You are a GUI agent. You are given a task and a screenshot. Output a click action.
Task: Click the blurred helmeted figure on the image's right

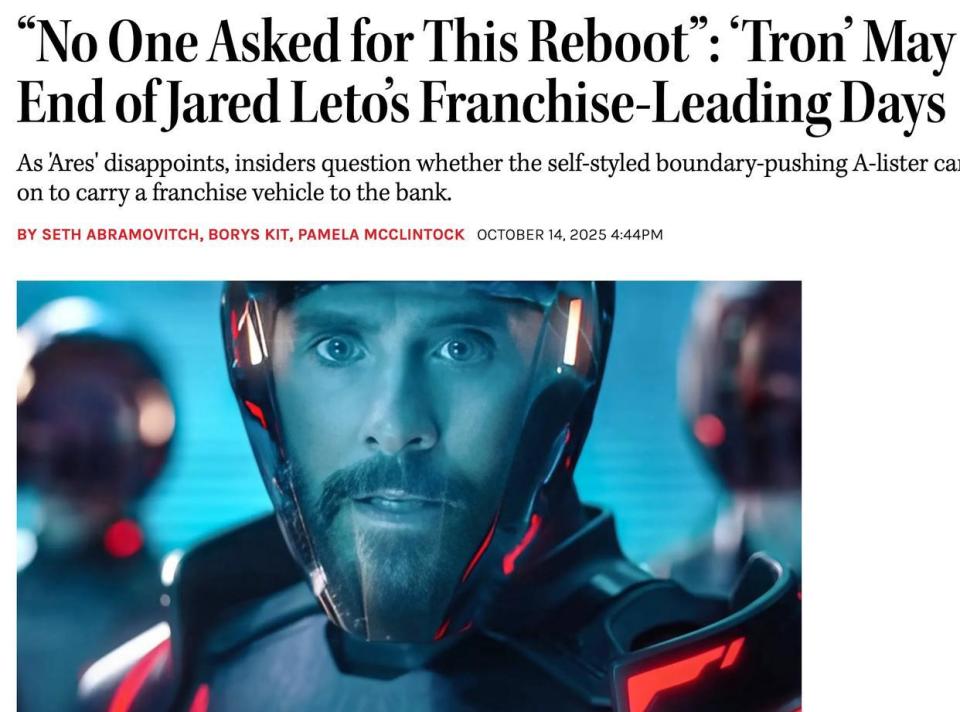click(744, 392)
